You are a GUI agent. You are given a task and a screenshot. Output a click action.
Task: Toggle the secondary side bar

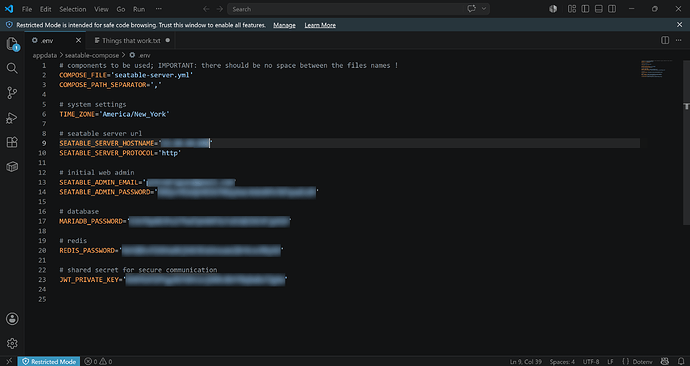coord(612,9)
